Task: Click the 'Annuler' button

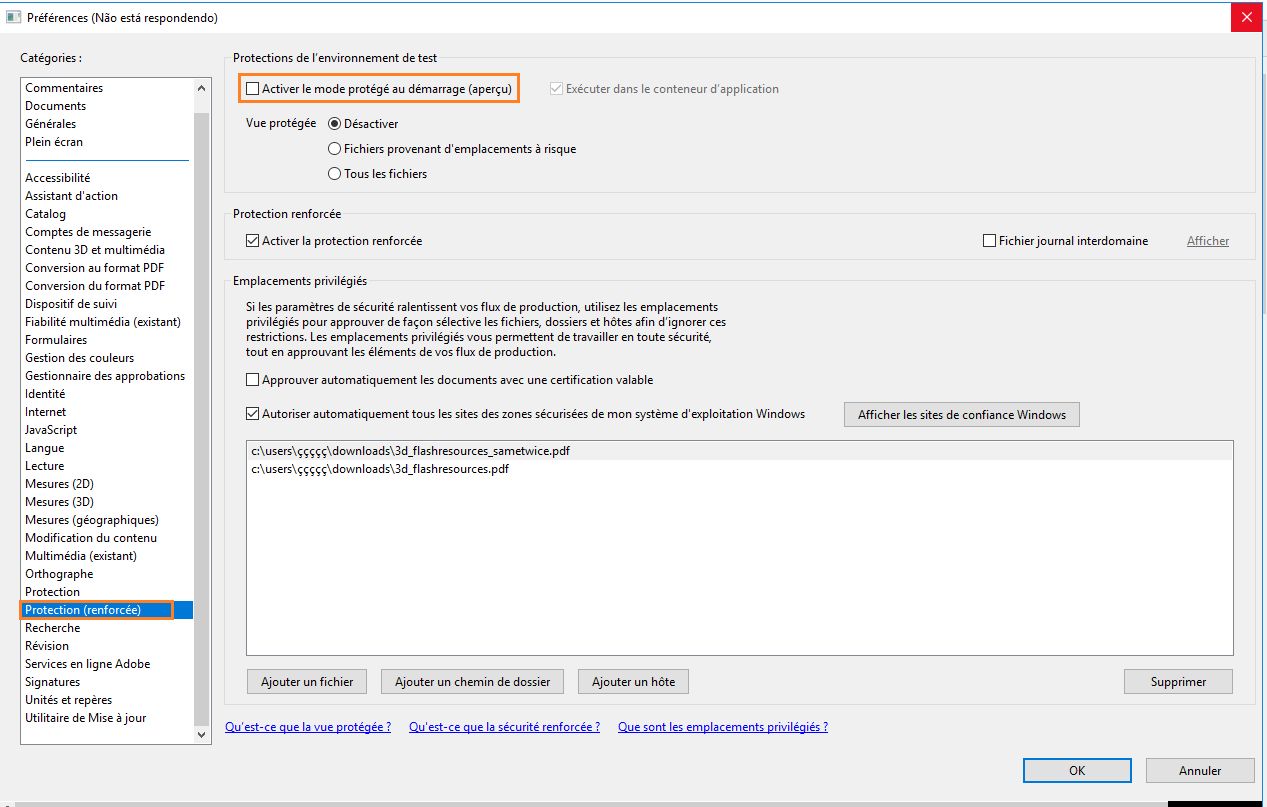Action: pos(1200,771)
